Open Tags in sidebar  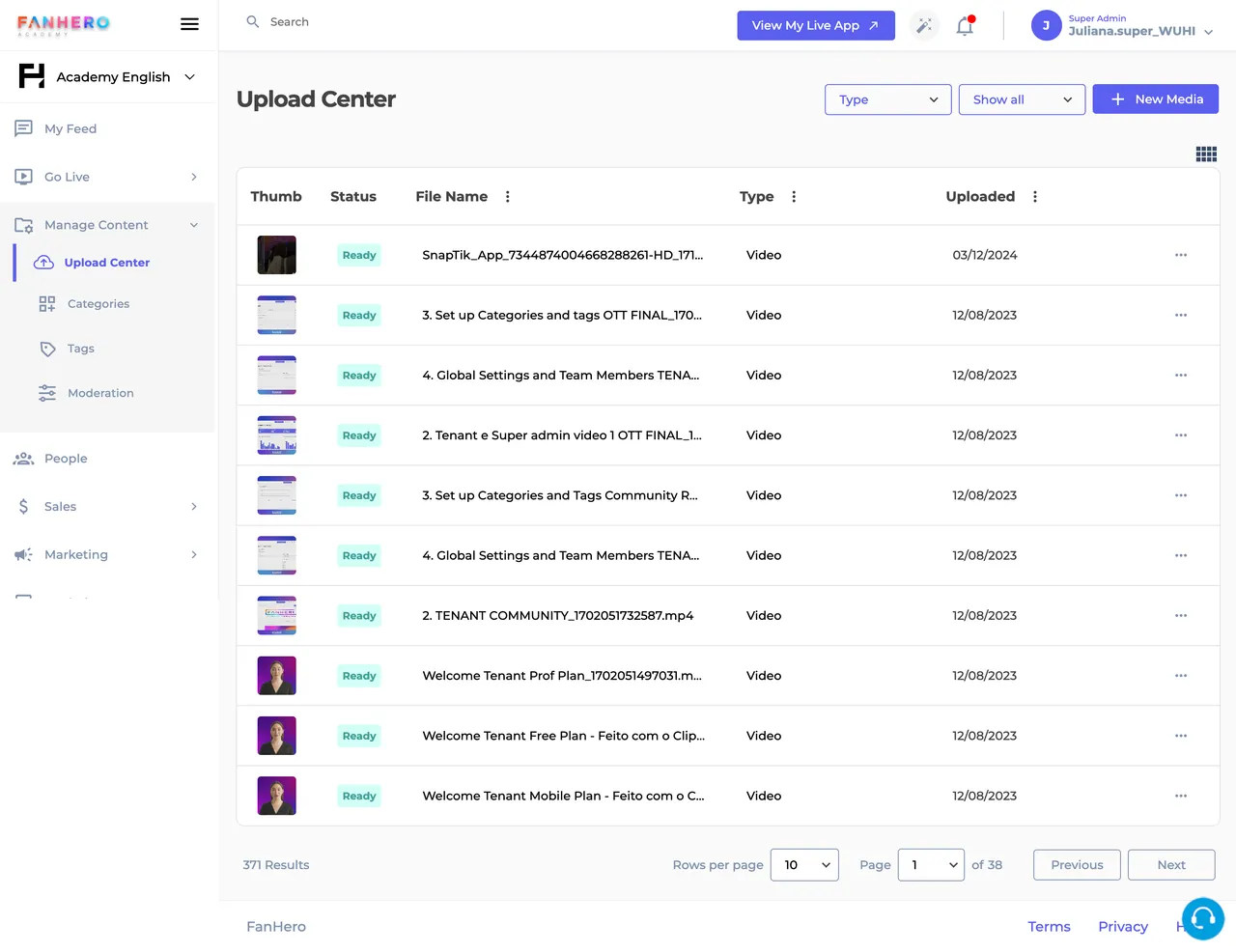coord(81,349)
